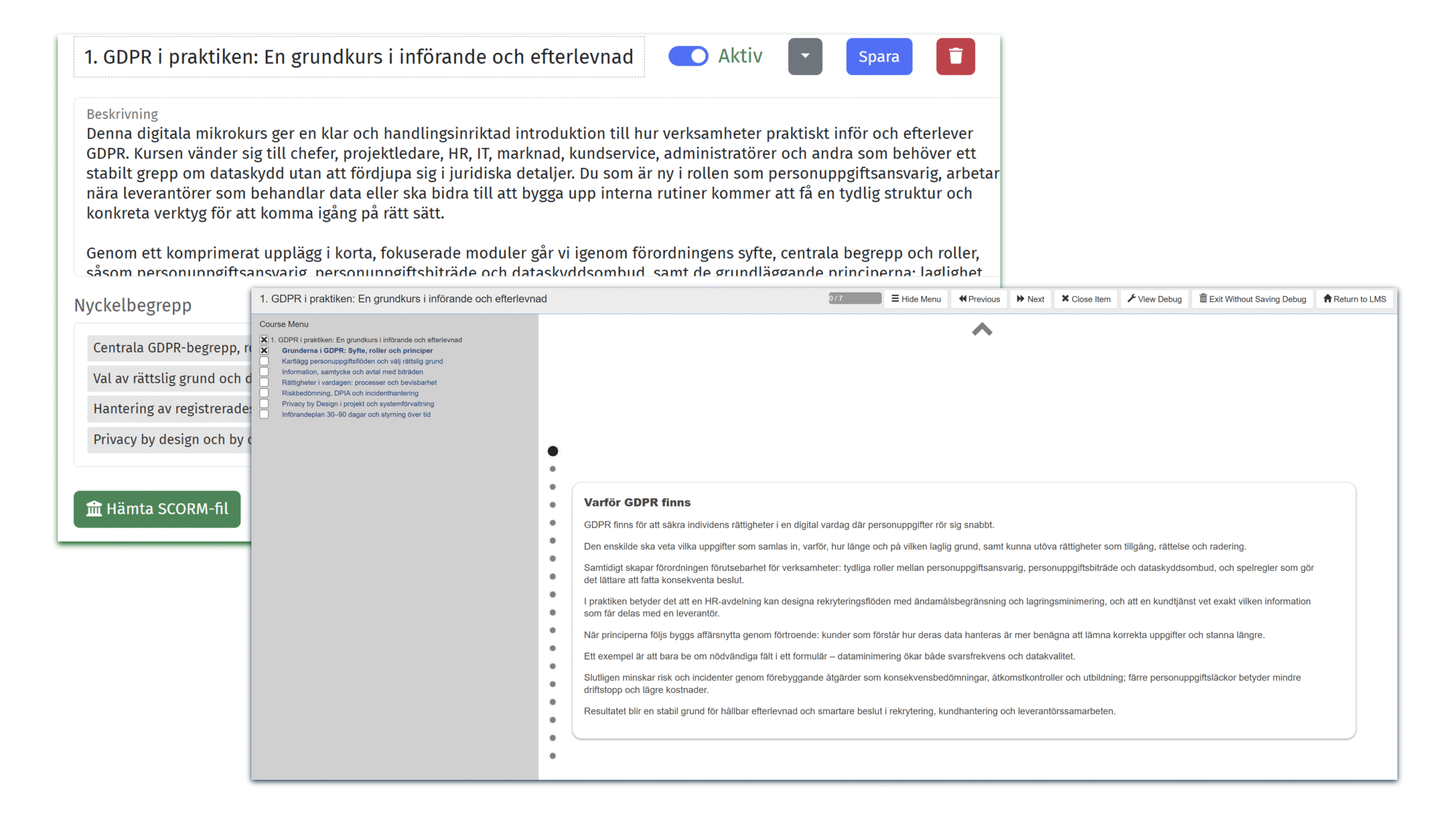Viewport: 1456px width, 818px height.
Task: Click the large active black page dot
Action: point(552,451)
